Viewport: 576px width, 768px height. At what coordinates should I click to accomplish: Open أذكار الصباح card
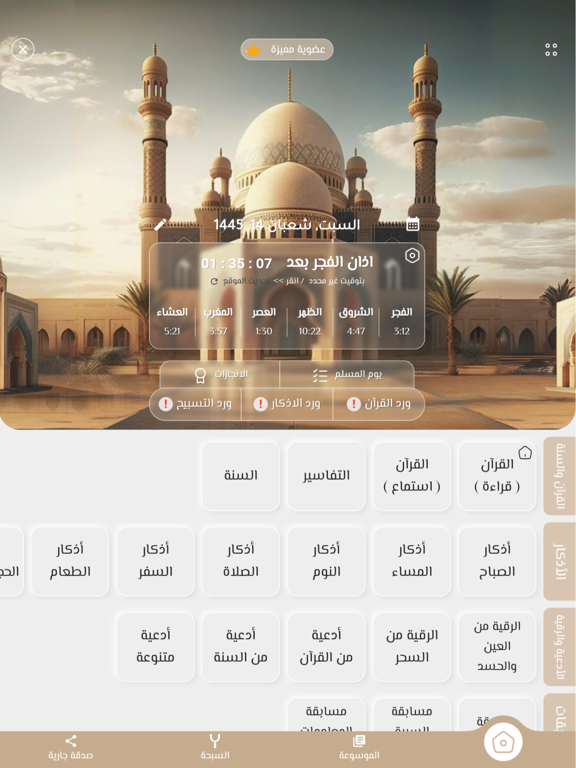tap(497, 561)
